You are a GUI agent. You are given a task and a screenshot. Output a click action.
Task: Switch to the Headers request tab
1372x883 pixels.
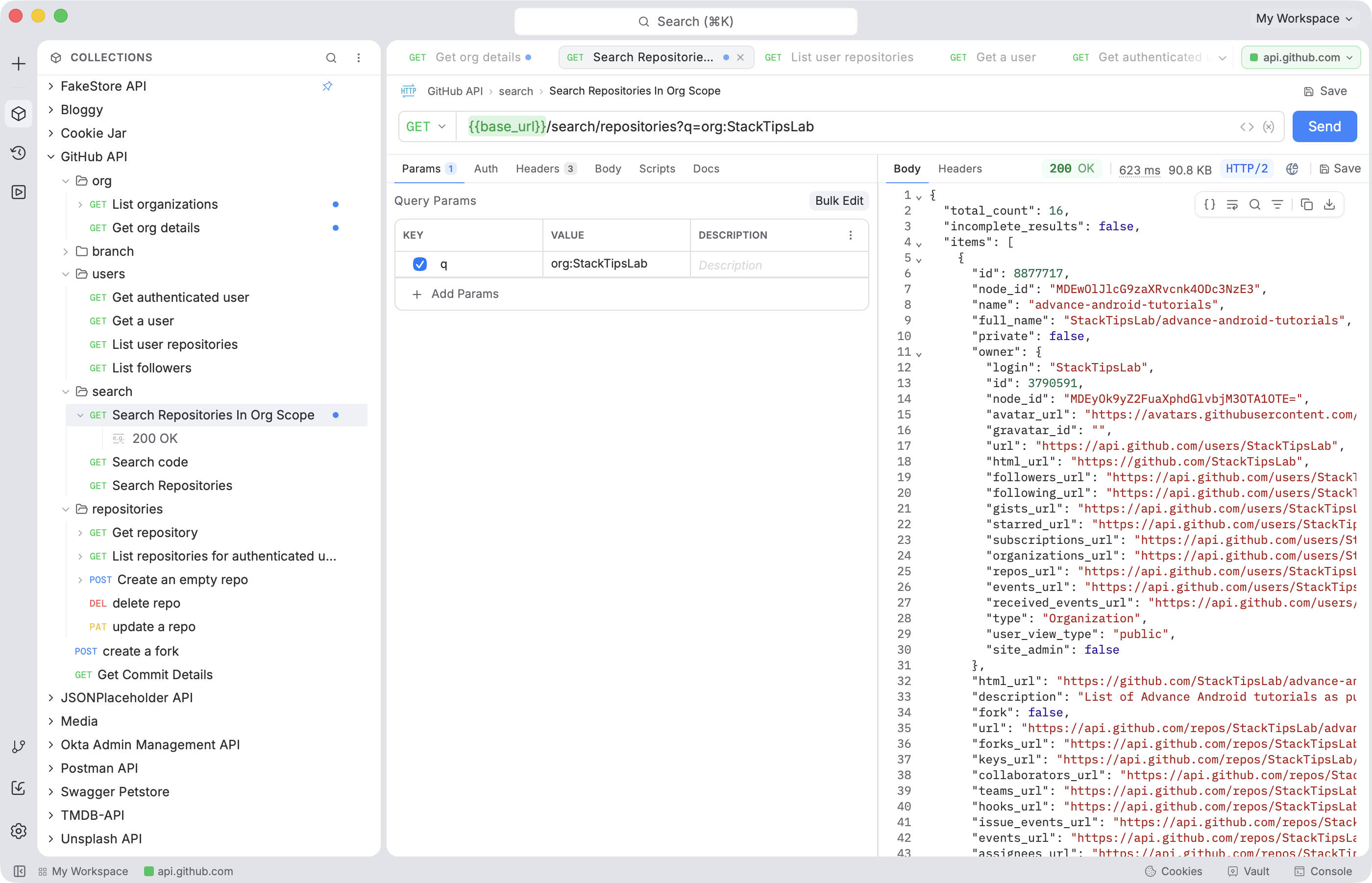(546, 169)
